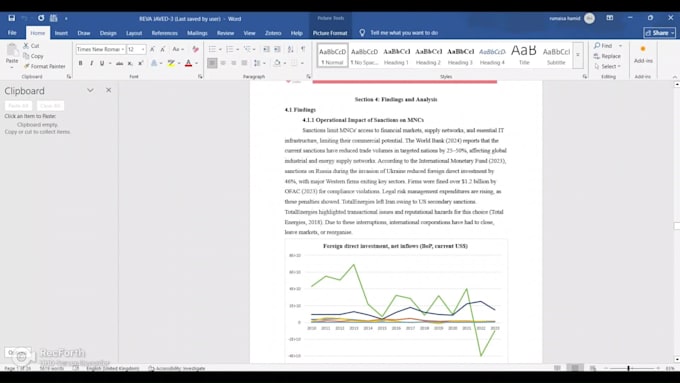Viewport: 680px width, 383px height.
Task: Switch to Web Layout view
Action: pos(592,368)
